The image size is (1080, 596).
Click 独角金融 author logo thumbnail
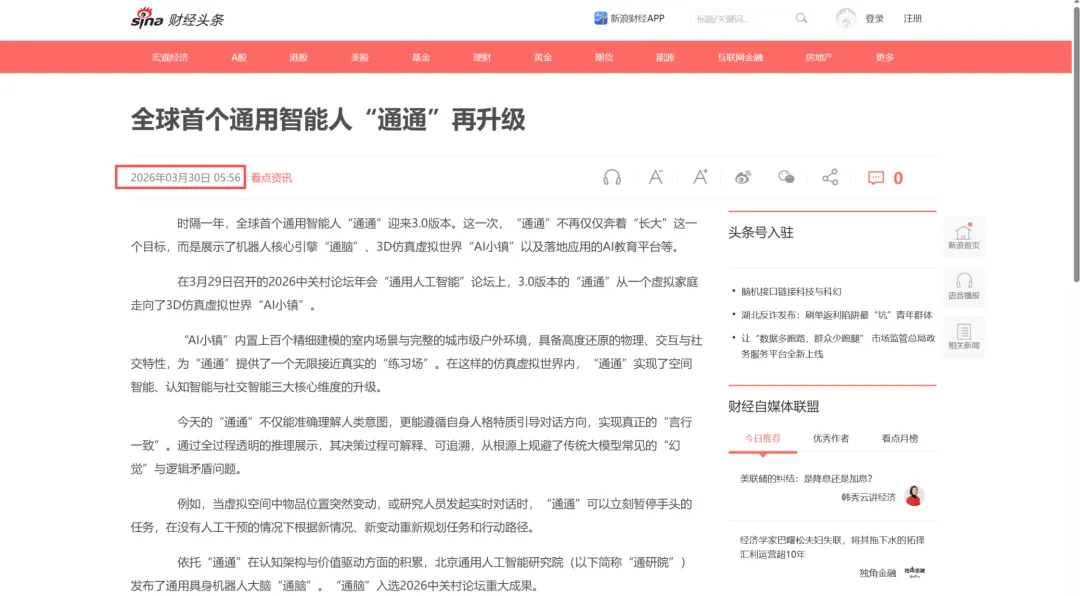coord(915,572)
